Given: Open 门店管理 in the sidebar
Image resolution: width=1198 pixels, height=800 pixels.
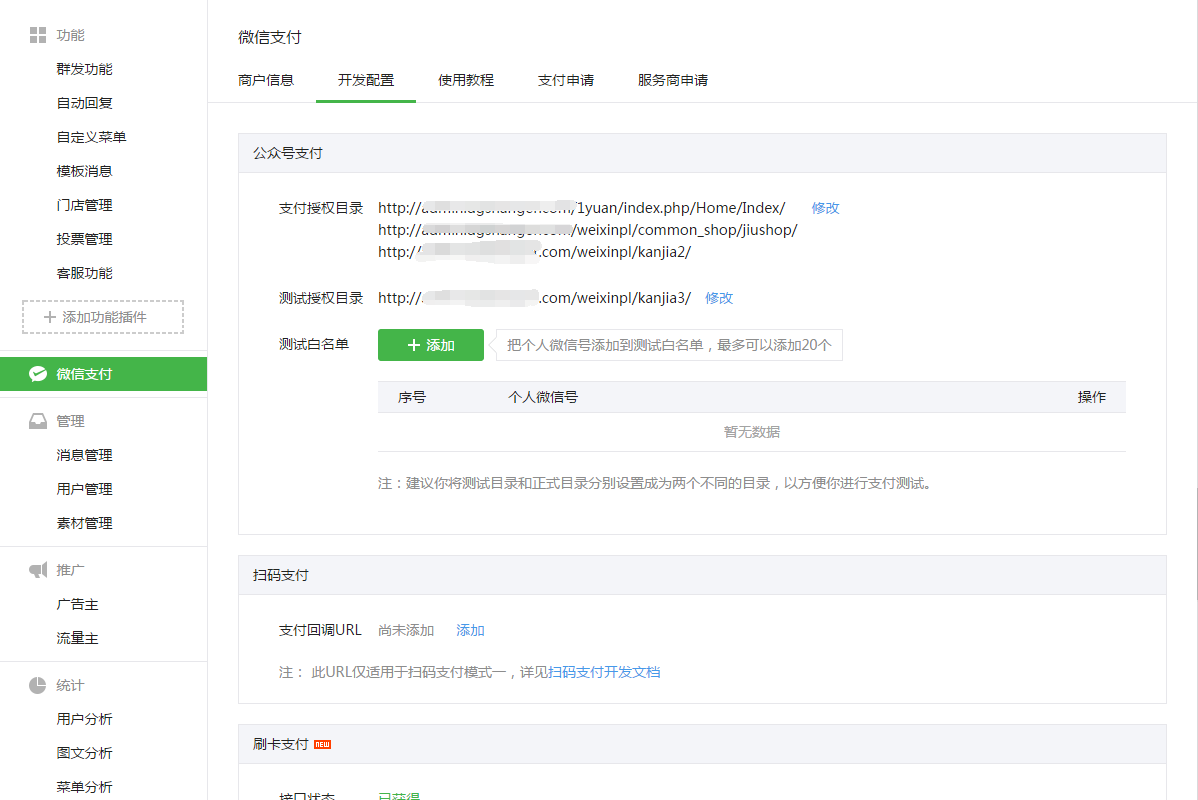Looking at the screenshot, I should coord(84,206).
